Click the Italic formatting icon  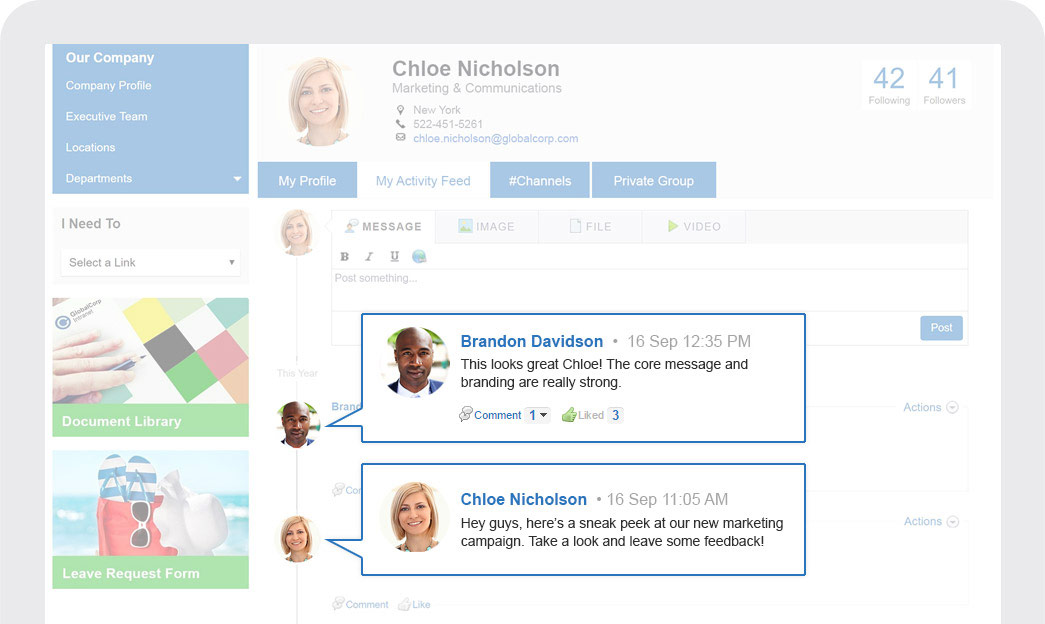(369, 257)
